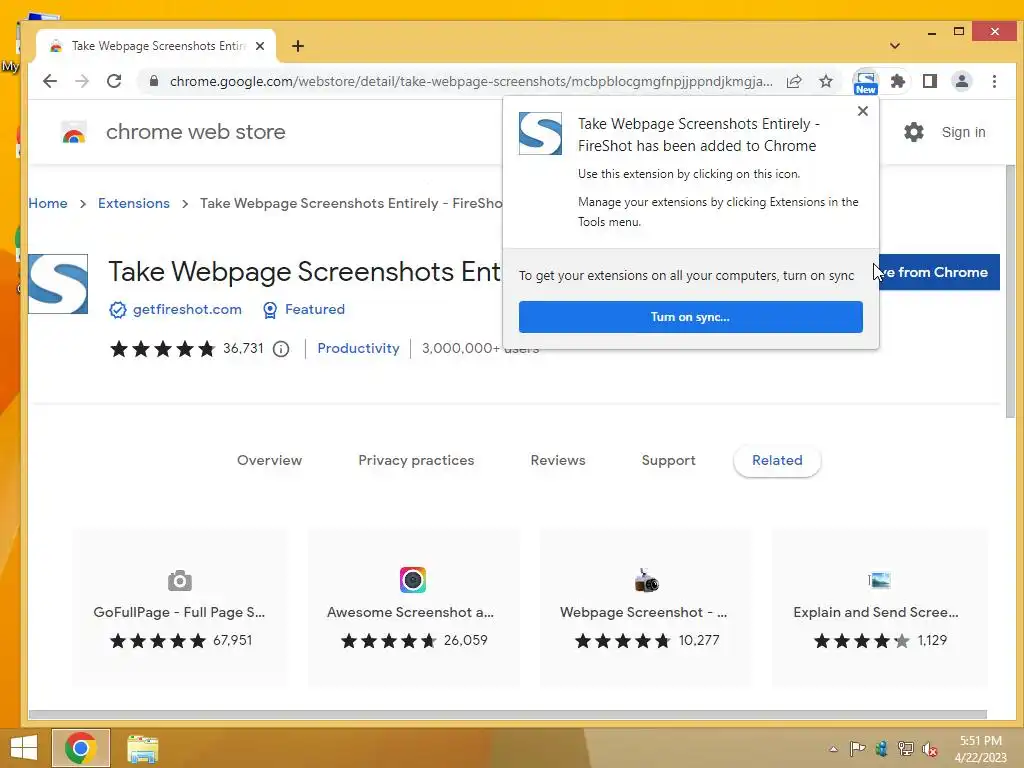Go to Home breadcrumb link
The image size is (1024, 768).
pos(48,203)
